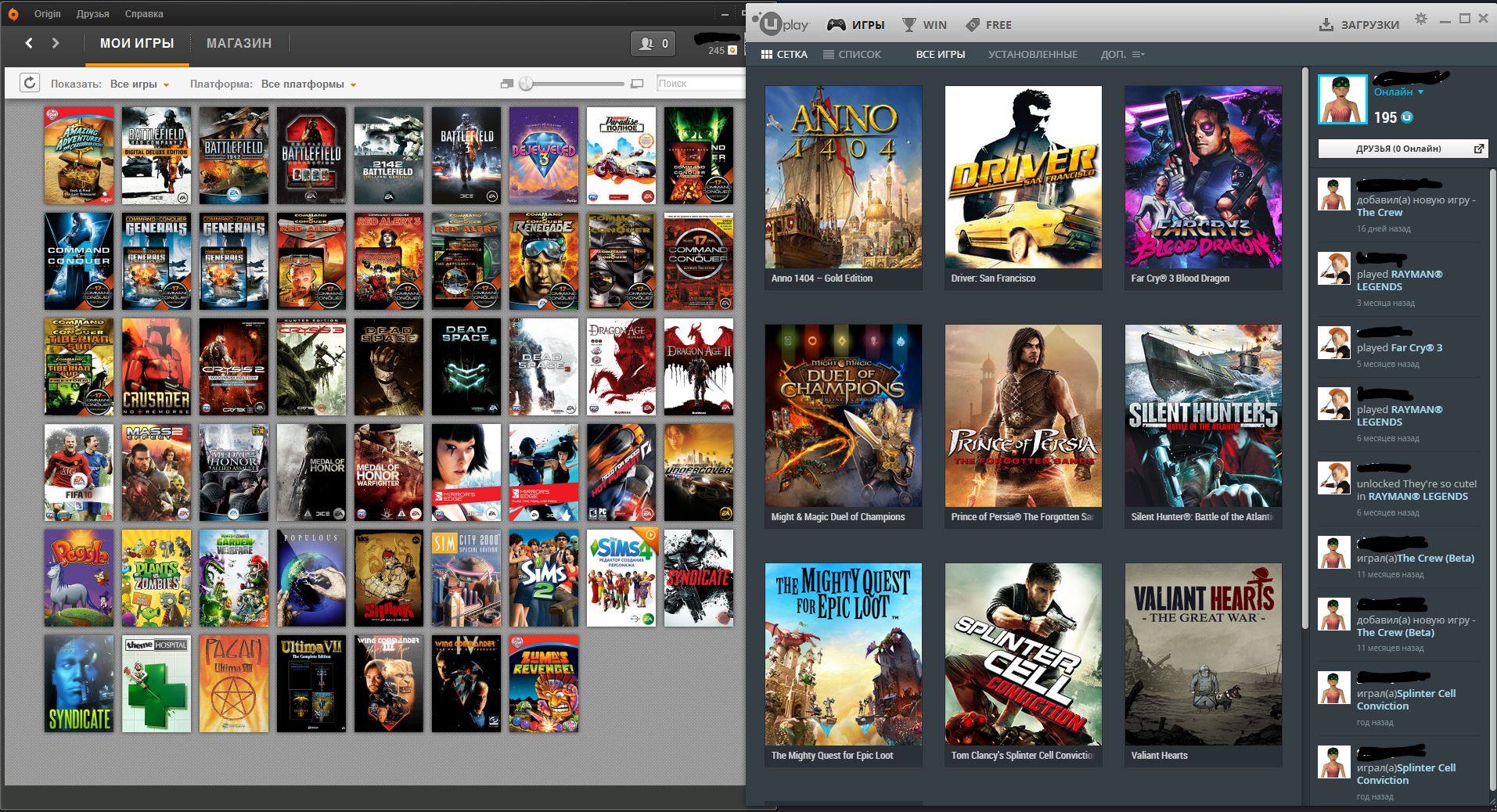Open the Uplay WIN section
Image resolution: width=1497 pixels, height=812 pixels.
[924, 25]
